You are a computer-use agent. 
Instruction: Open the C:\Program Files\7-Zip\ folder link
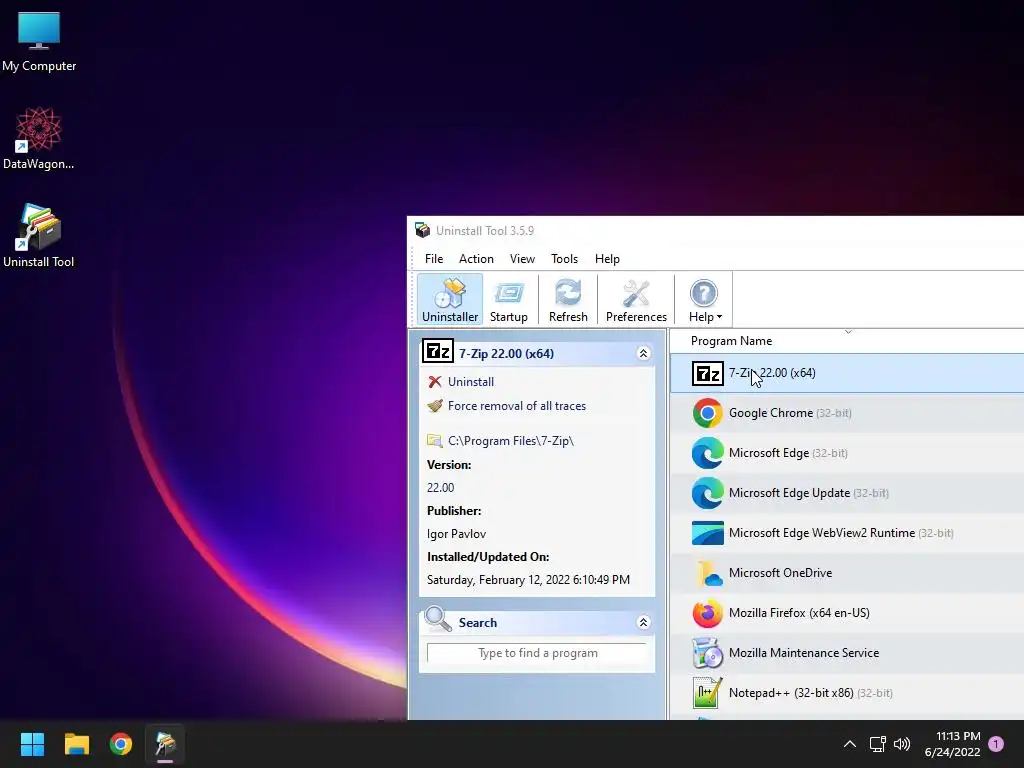pyautogui.click(x=511, y=441)
